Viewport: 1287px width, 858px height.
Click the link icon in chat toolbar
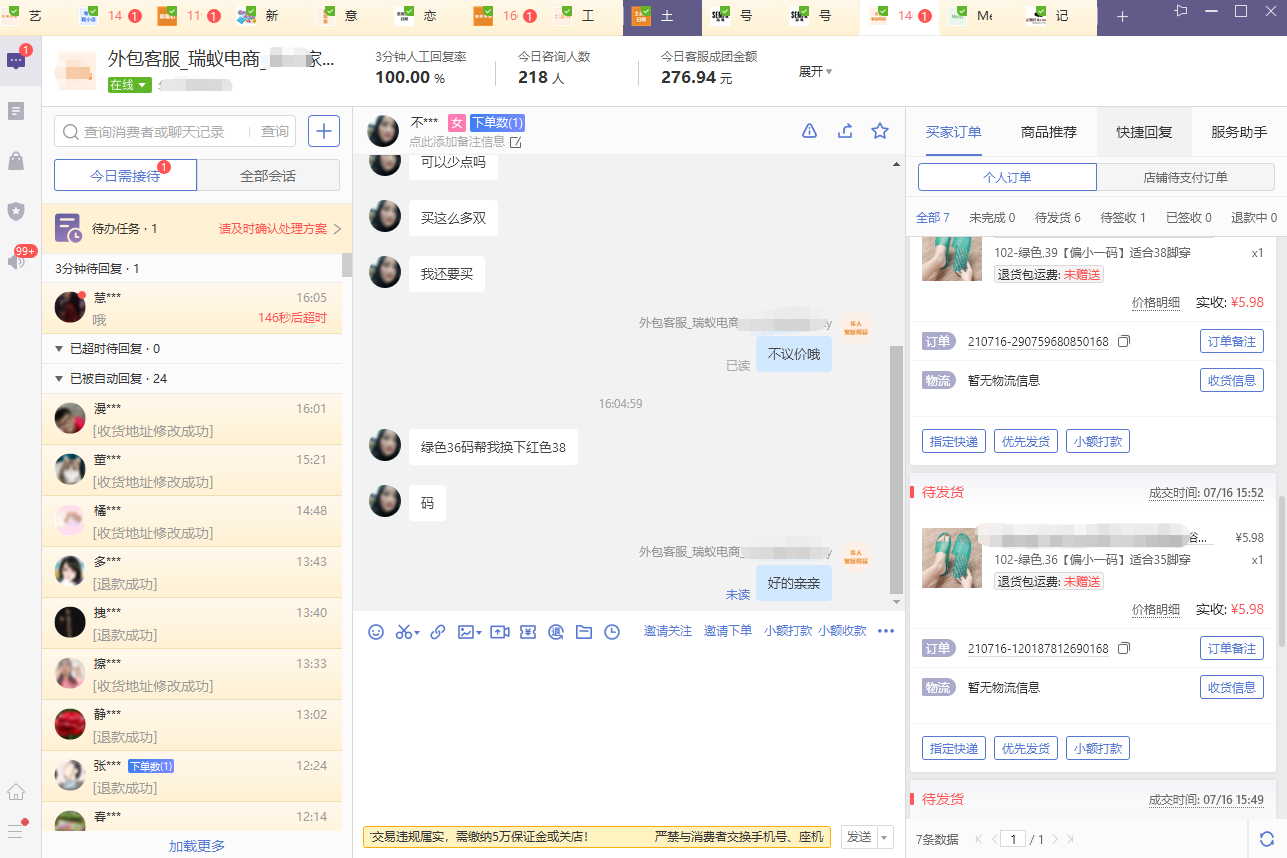(x=437, y=632)
